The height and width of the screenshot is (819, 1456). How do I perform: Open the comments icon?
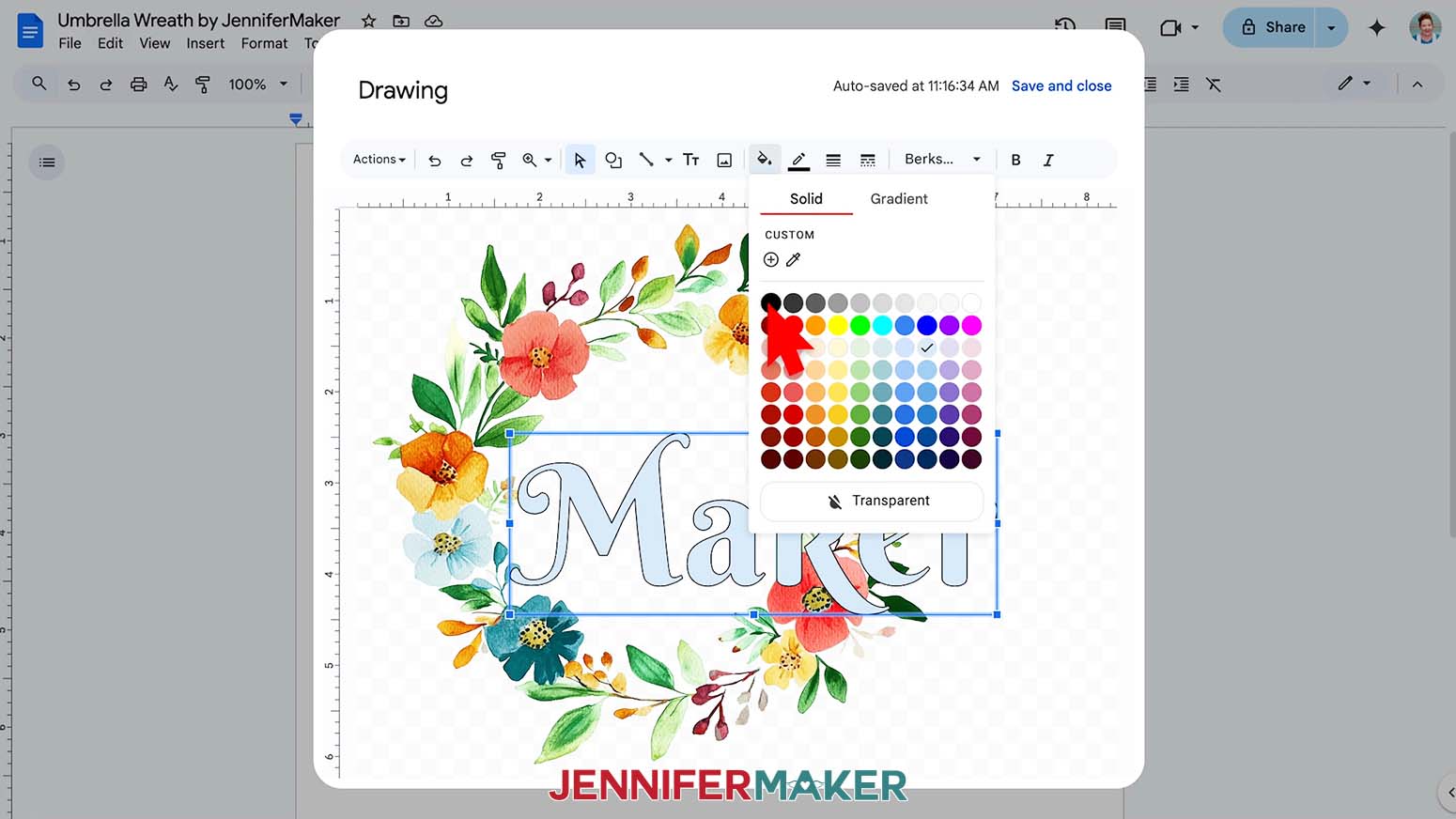click(x=1115, y=24)
